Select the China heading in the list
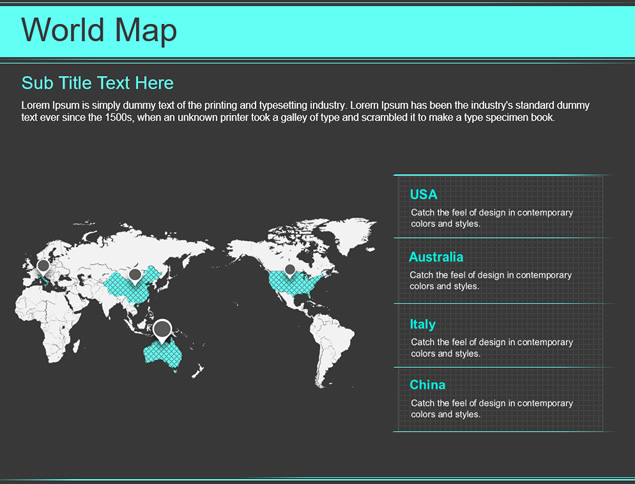635x484 pixels. point(428,384)
